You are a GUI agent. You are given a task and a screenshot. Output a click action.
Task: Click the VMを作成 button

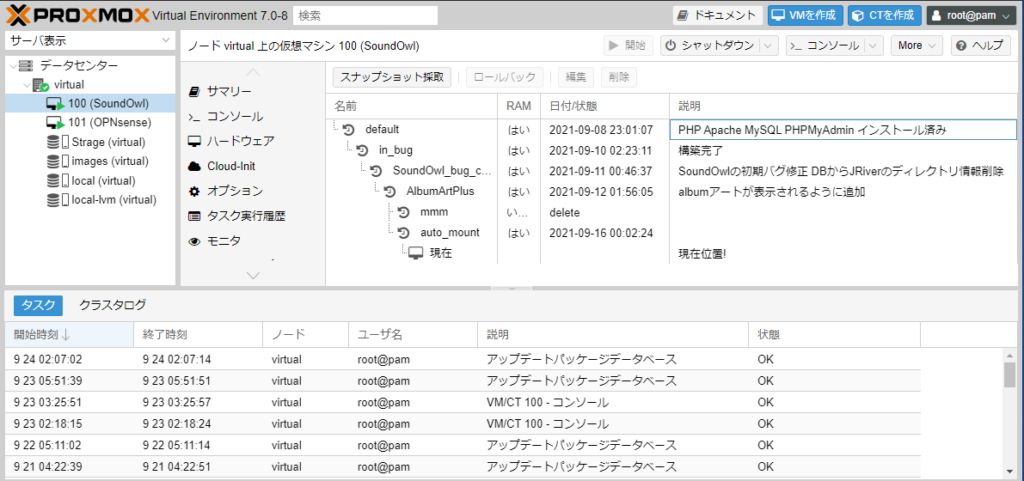pos(805,15)
